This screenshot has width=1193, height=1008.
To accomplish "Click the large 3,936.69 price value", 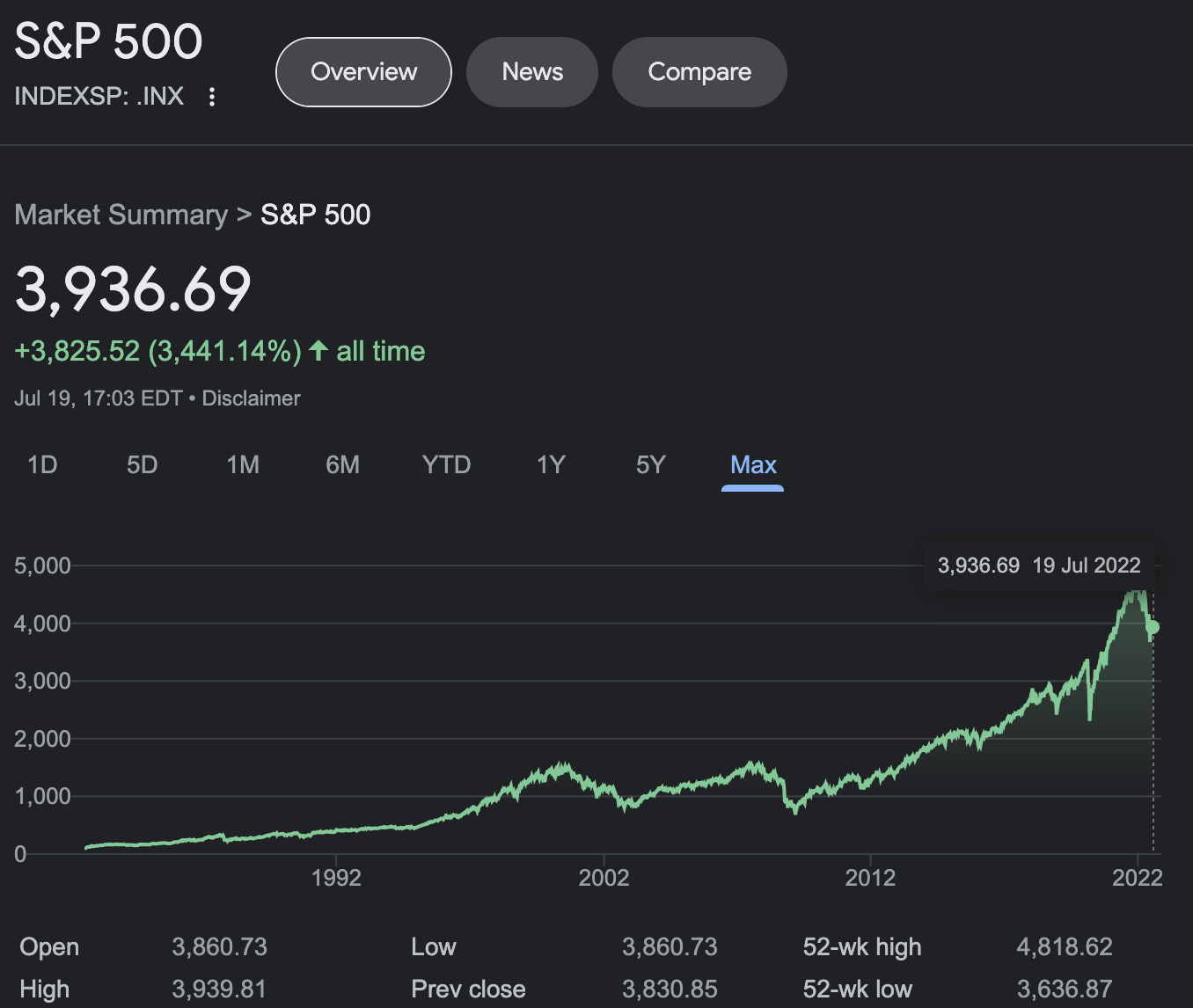I will pyautogui.click(x=134, y=289).
